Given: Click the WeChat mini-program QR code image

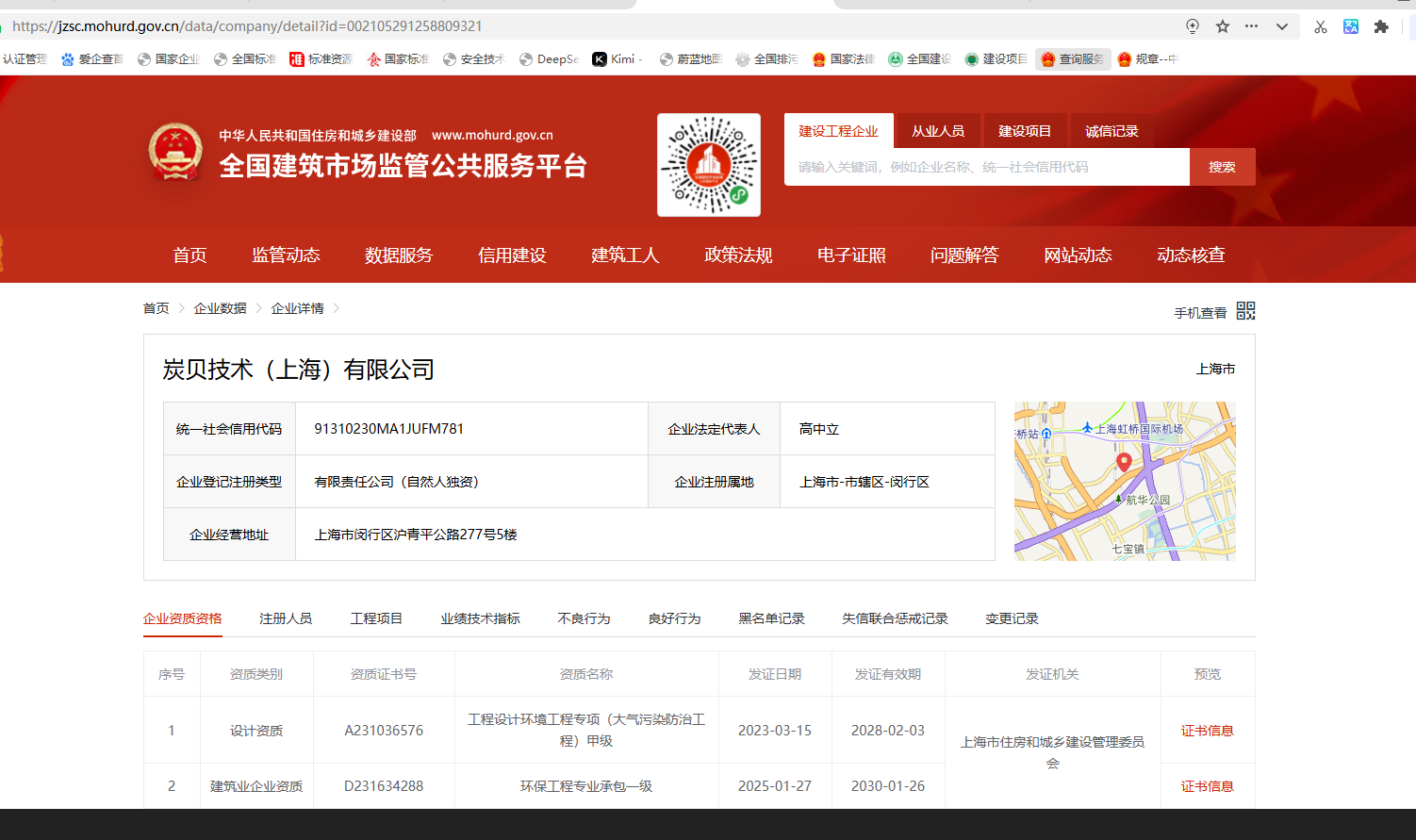Looking at the screenshot, I should pyautogui.click(x=709, y=165).
